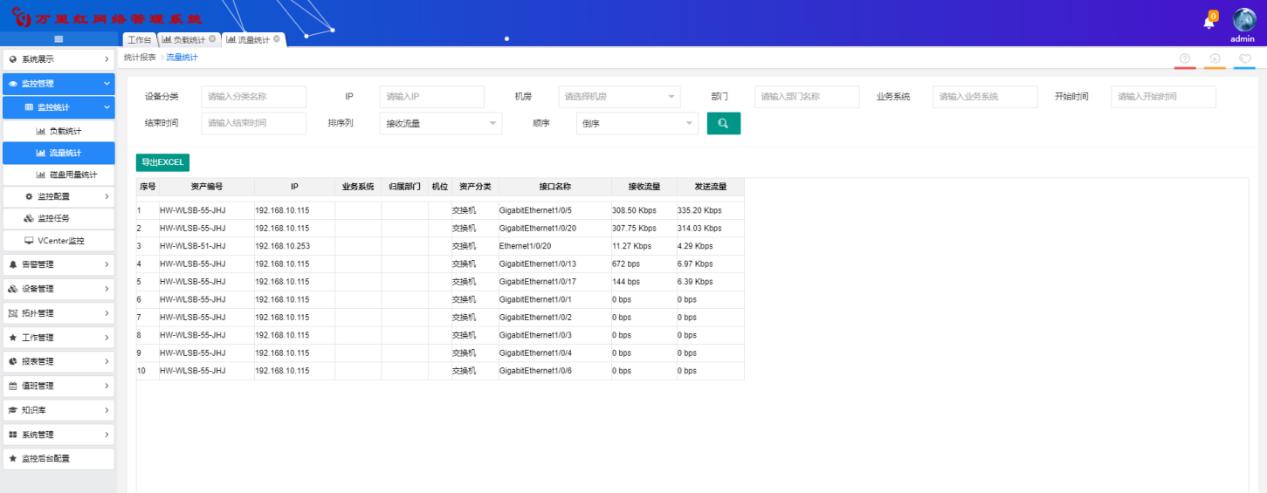Click the GigabitEthernet1/0/13 interface cell
1267x493 pixels.
[x=554, y=264]
